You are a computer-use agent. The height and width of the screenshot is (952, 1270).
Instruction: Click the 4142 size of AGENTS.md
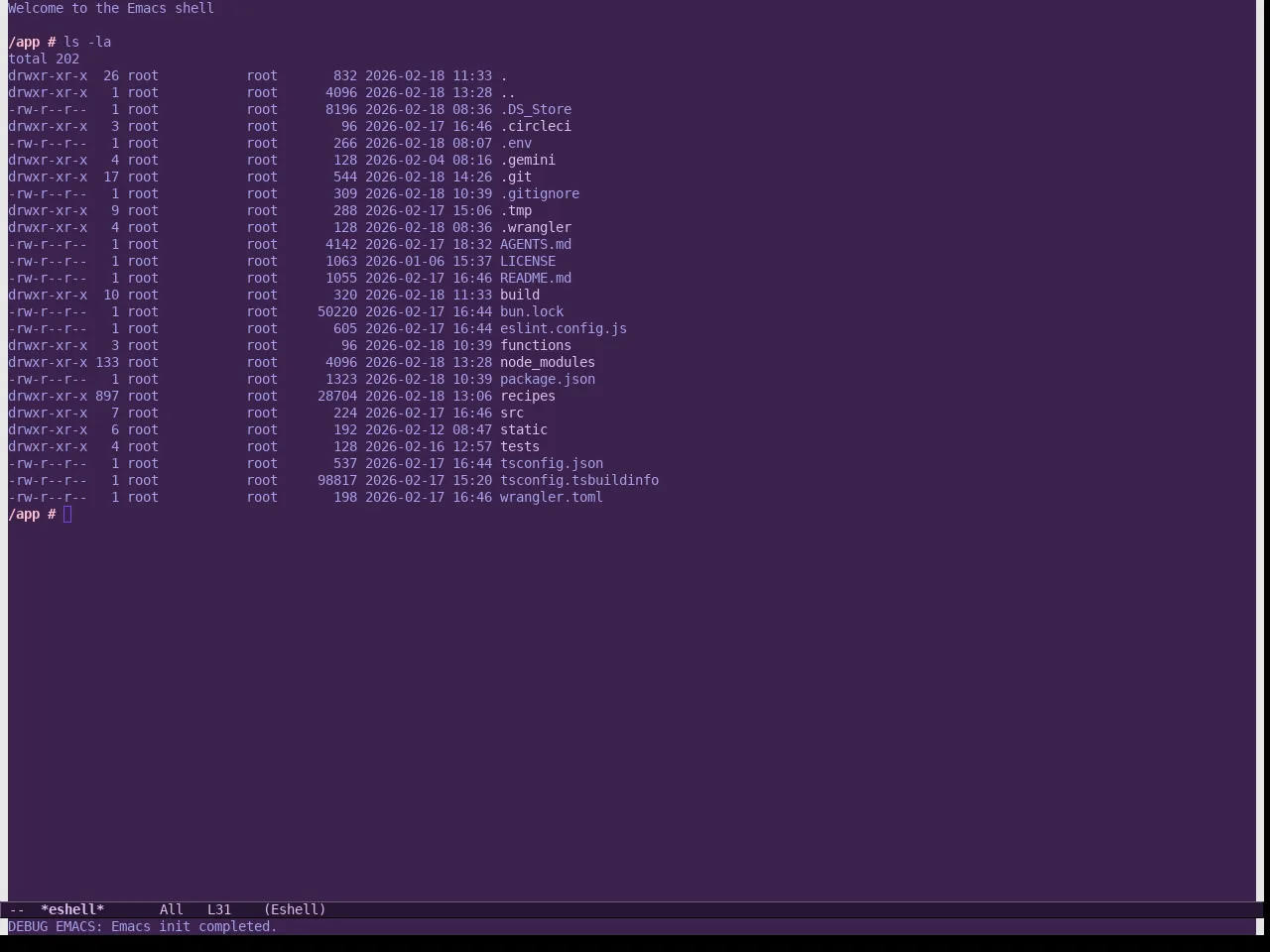[341, 244]
